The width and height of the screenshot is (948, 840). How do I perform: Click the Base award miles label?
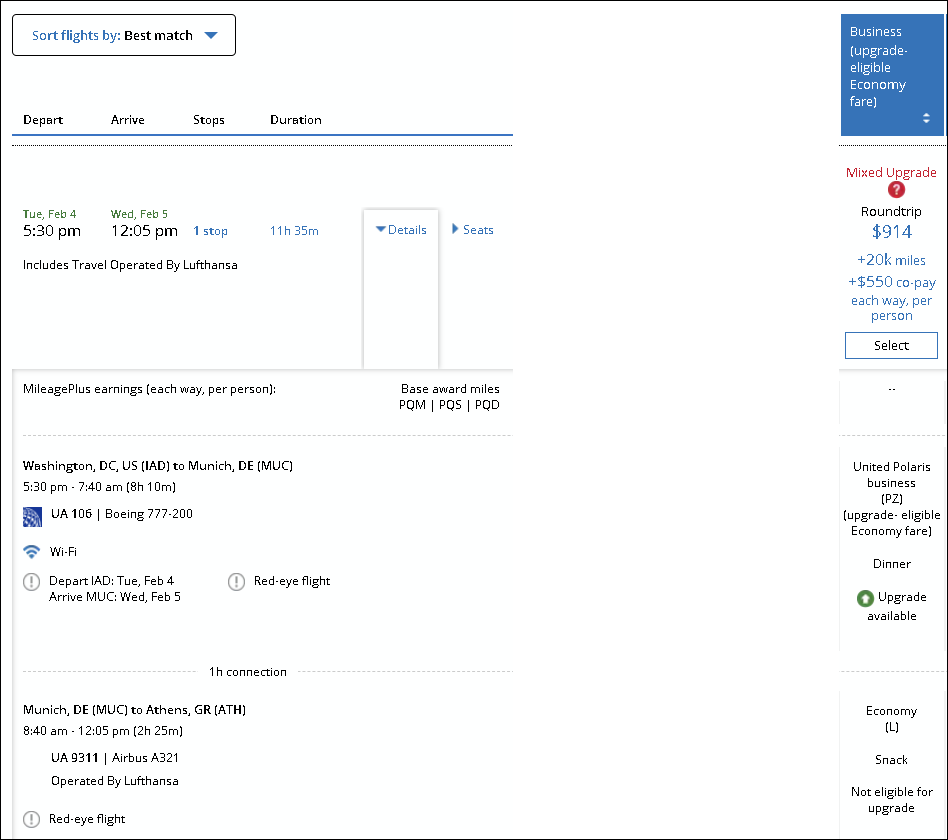tap(450, 389)
